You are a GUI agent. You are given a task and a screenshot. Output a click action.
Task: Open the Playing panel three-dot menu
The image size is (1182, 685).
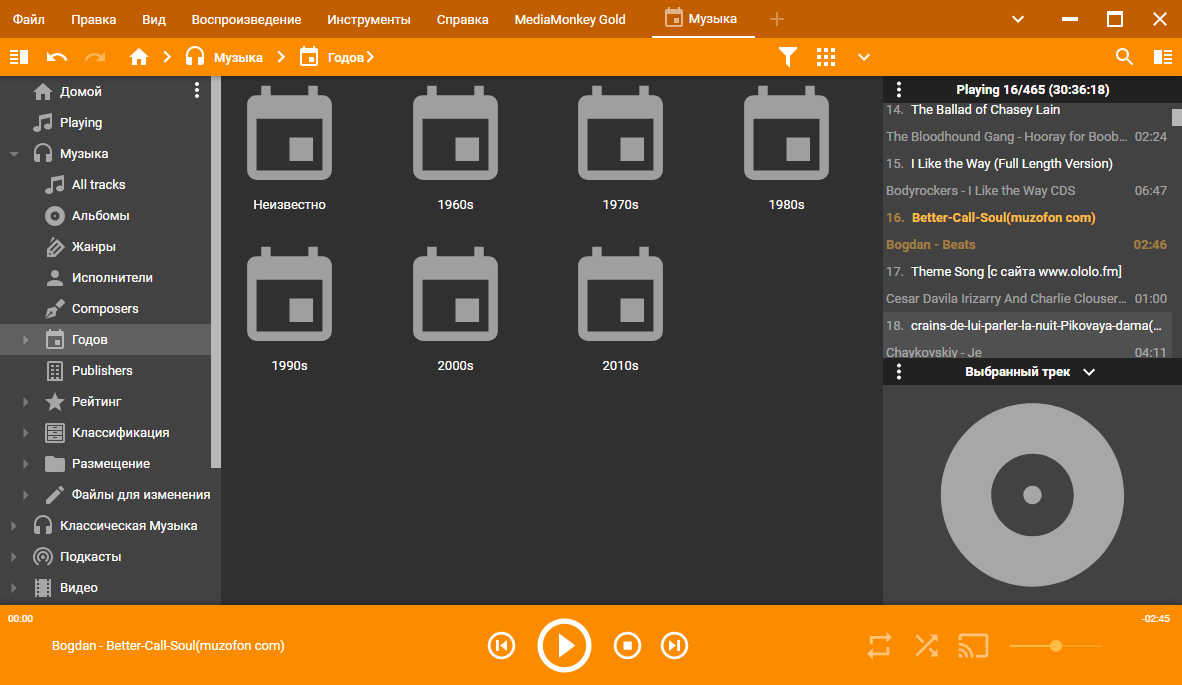(899, 90)
